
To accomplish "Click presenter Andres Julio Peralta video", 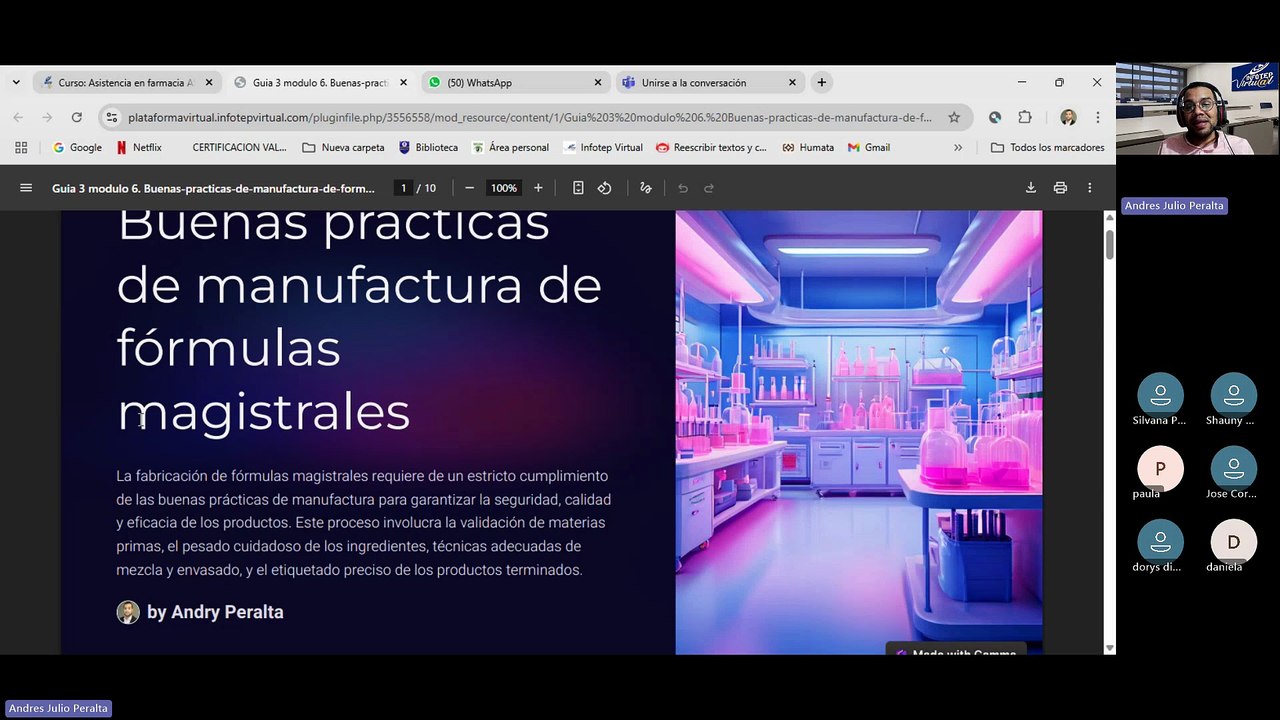I will coord(1197,109).
